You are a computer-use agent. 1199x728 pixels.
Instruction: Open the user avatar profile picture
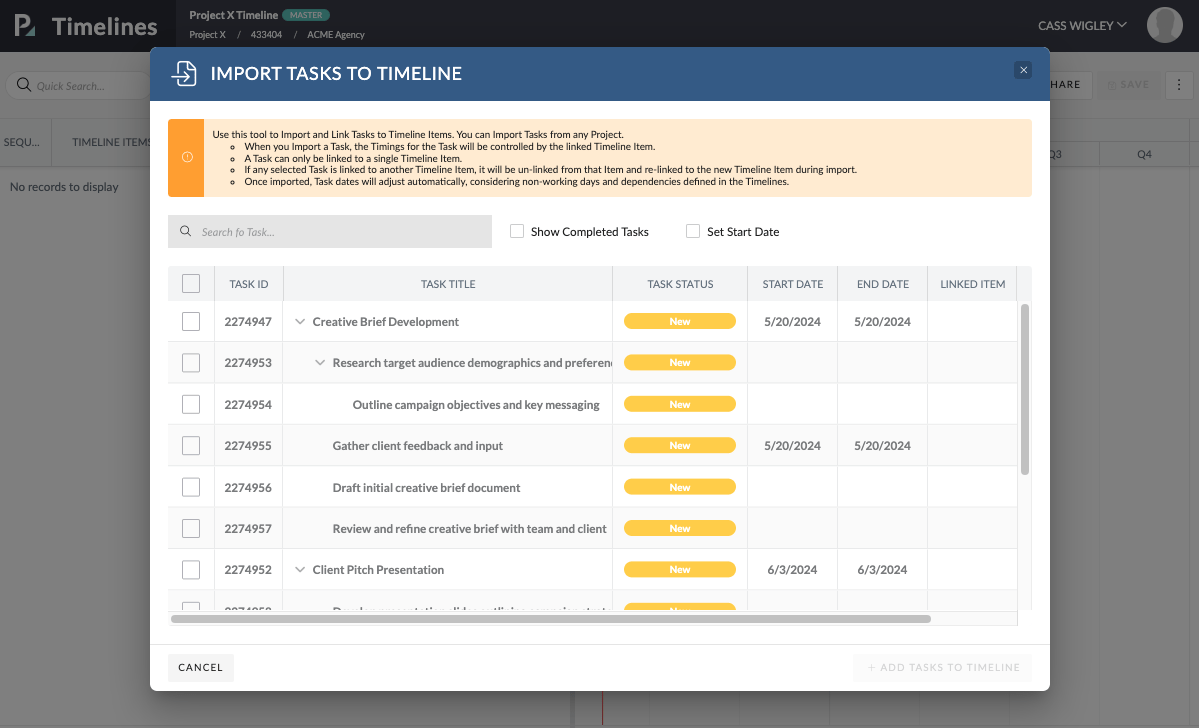pos(1164,25)
